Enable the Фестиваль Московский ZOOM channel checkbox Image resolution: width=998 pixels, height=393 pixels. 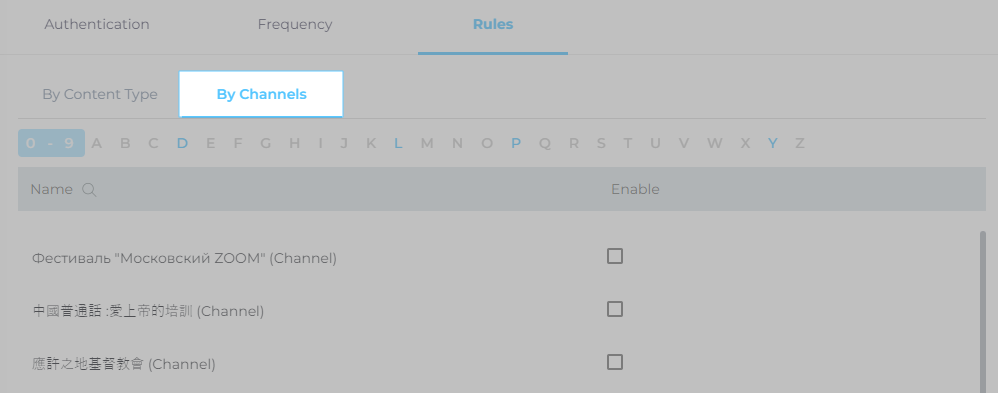coord(615,256)
